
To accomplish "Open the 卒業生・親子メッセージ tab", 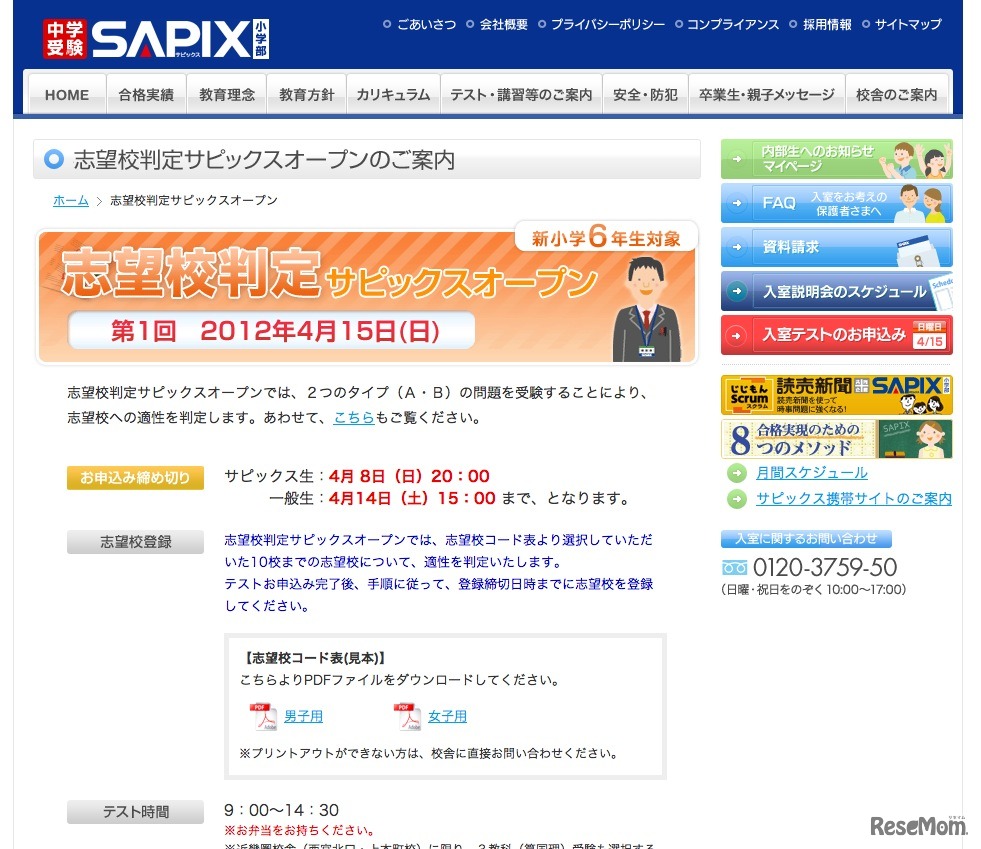I will tap(766, 94).
